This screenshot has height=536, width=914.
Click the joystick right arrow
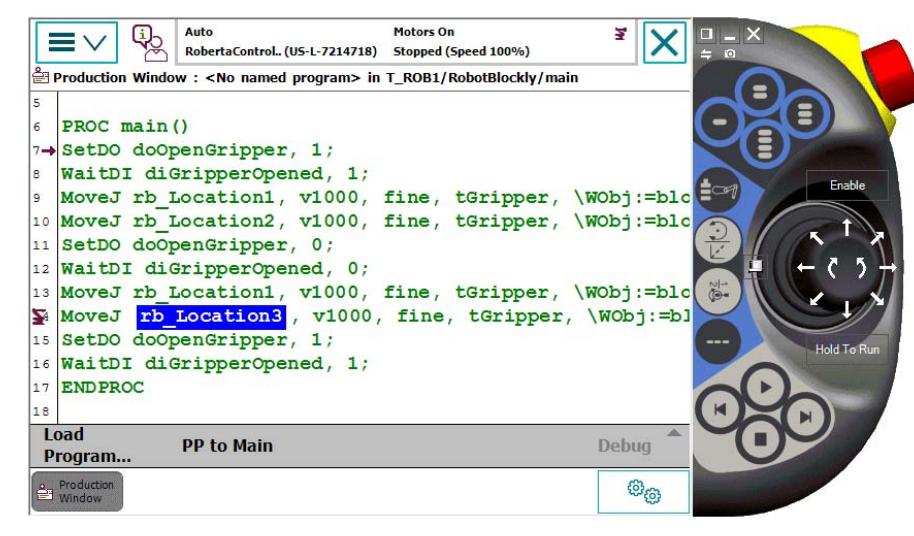click(888, 268)
